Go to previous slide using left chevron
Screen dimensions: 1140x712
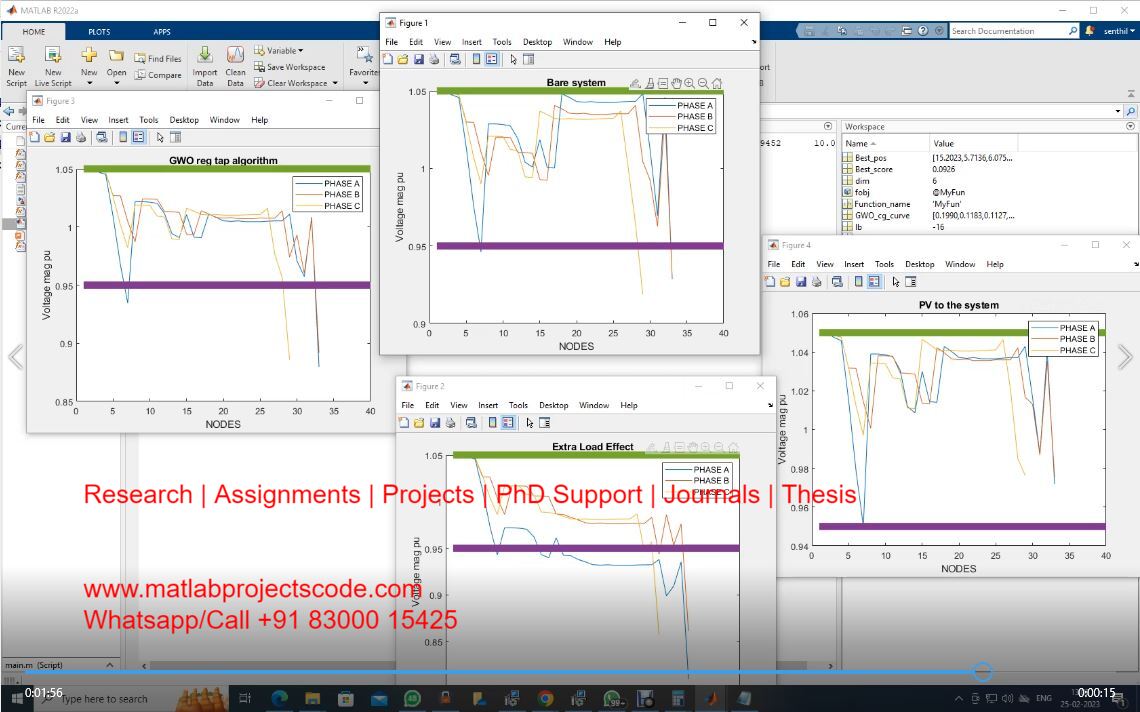(x=15, y=357)
